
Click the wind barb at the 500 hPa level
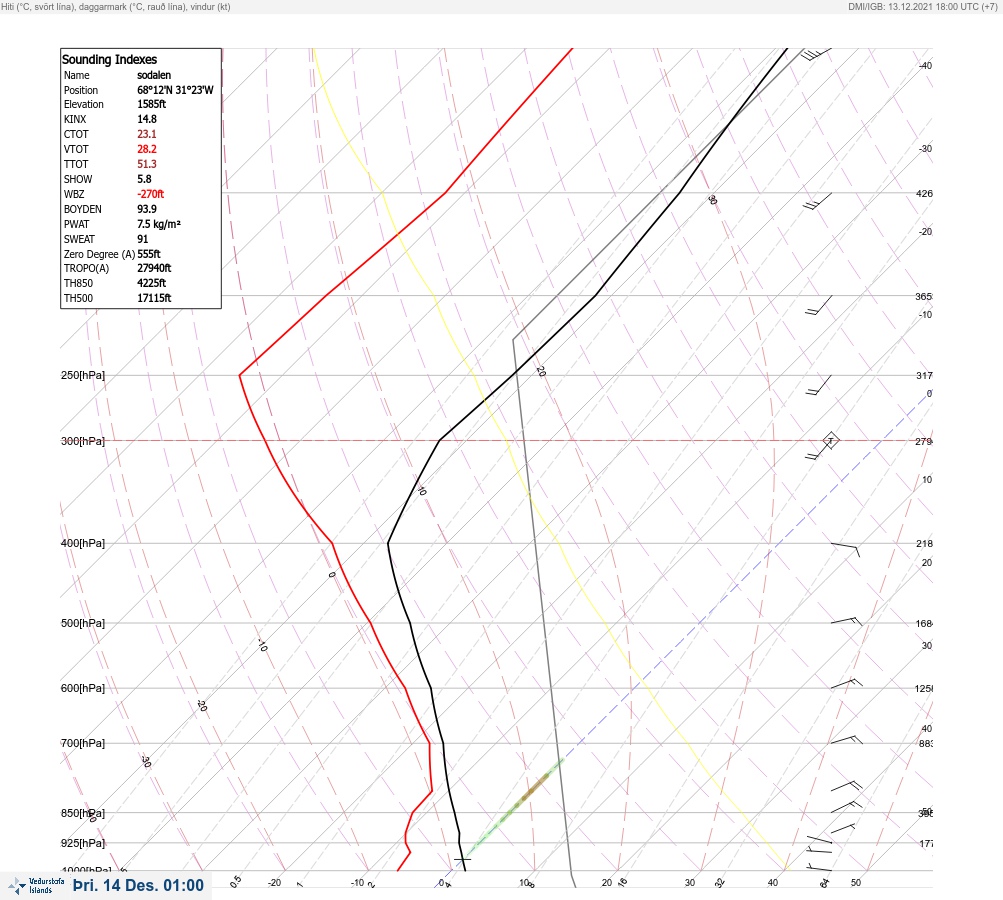tap(846, 621)
